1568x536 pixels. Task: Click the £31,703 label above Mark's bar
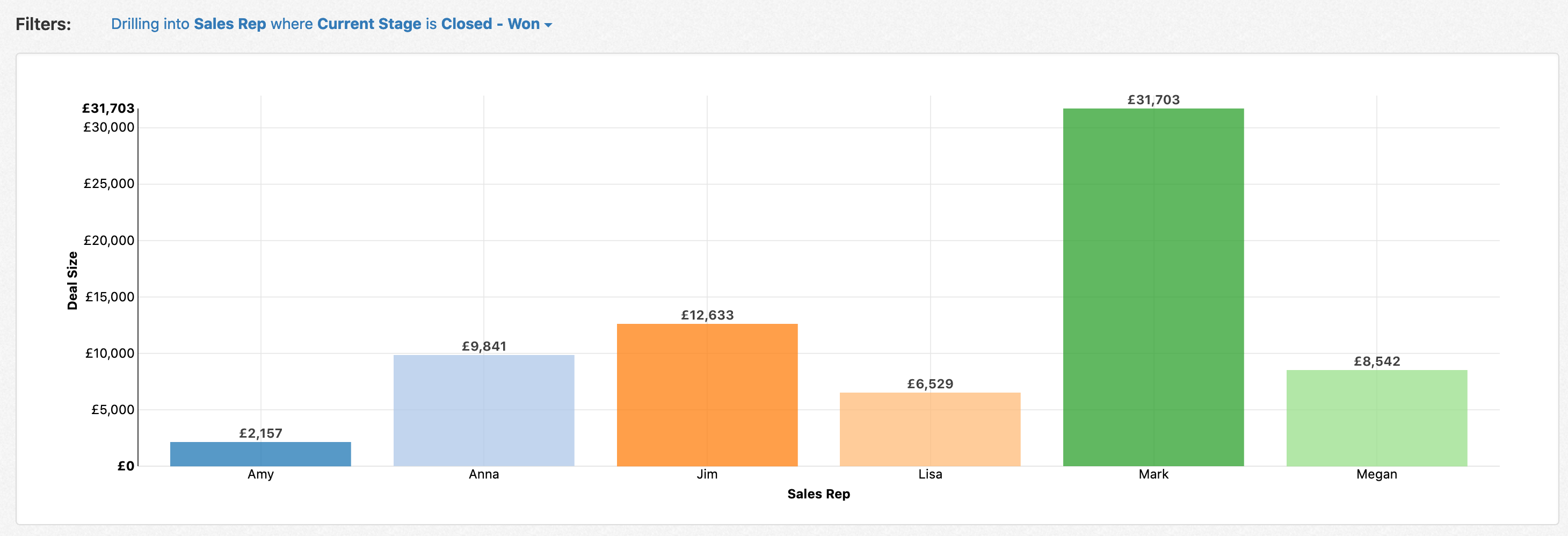pyautogui.click(x=1153, y=99)
